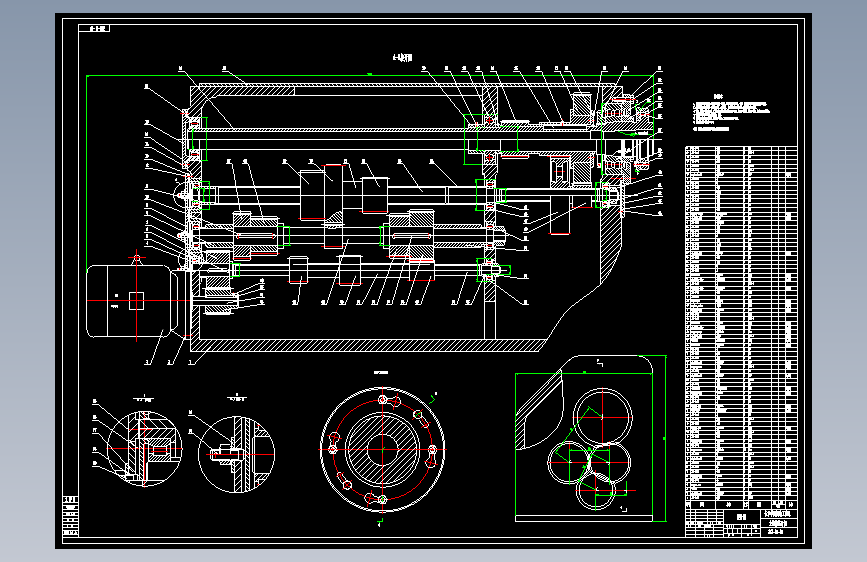Select the technical notes text block
The height and width of the screenshot is (562, 867).
[x=731, y=113]
